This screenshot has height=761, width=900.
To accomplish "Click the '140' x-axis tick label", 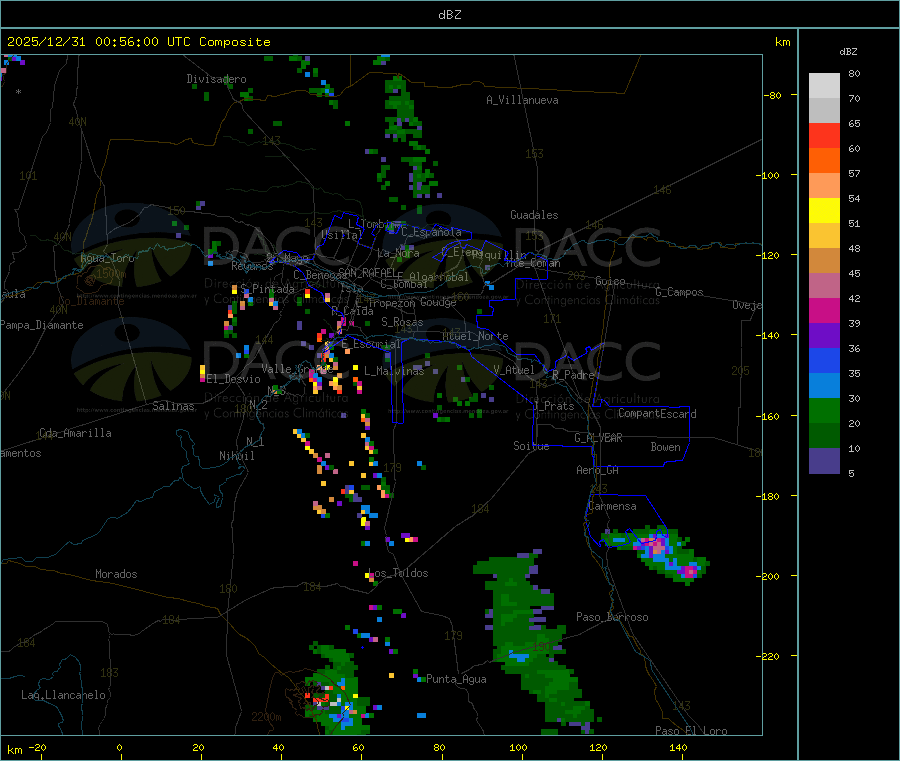I will coord(678,747).
